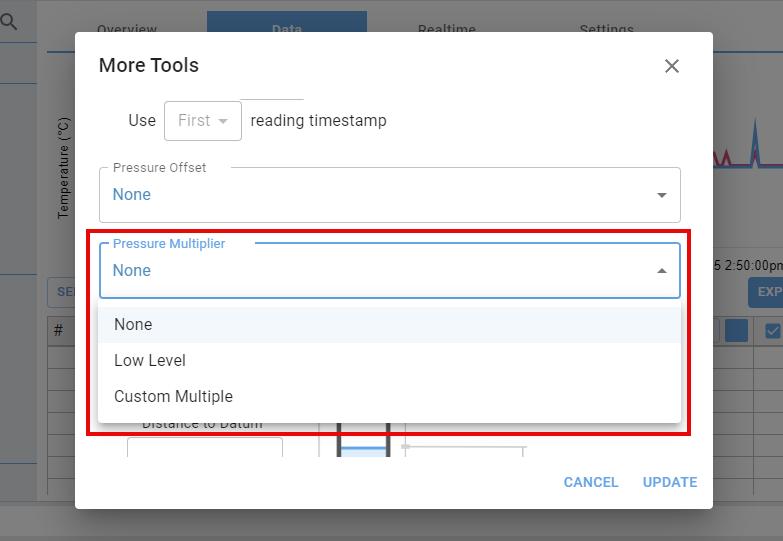Screen dimensions: 783x541
Task: Switch to the Overview tab
Action: [x=127, y=30]
